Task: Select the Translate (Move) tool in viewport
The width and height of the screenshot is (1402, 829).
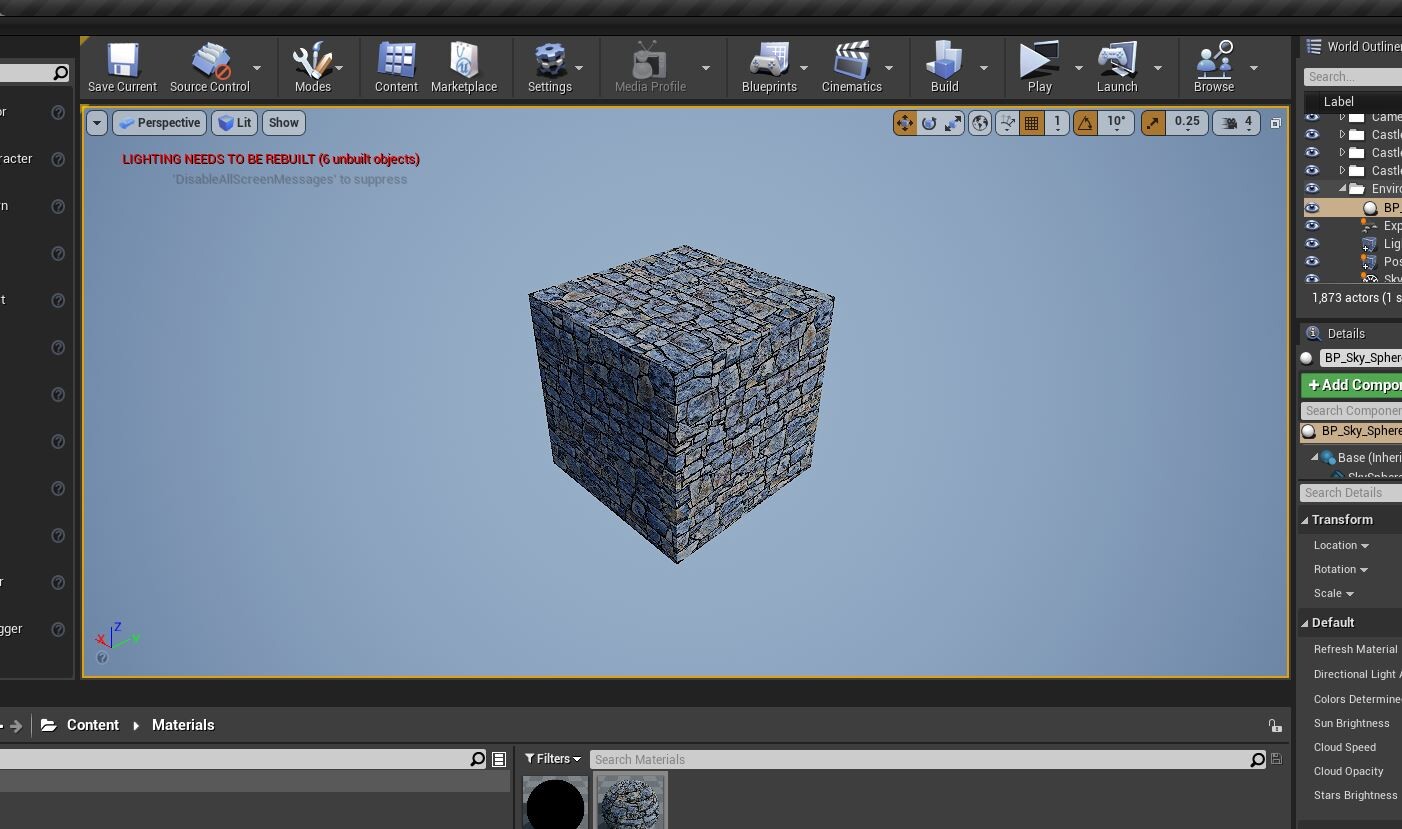Action: [905, 122]
